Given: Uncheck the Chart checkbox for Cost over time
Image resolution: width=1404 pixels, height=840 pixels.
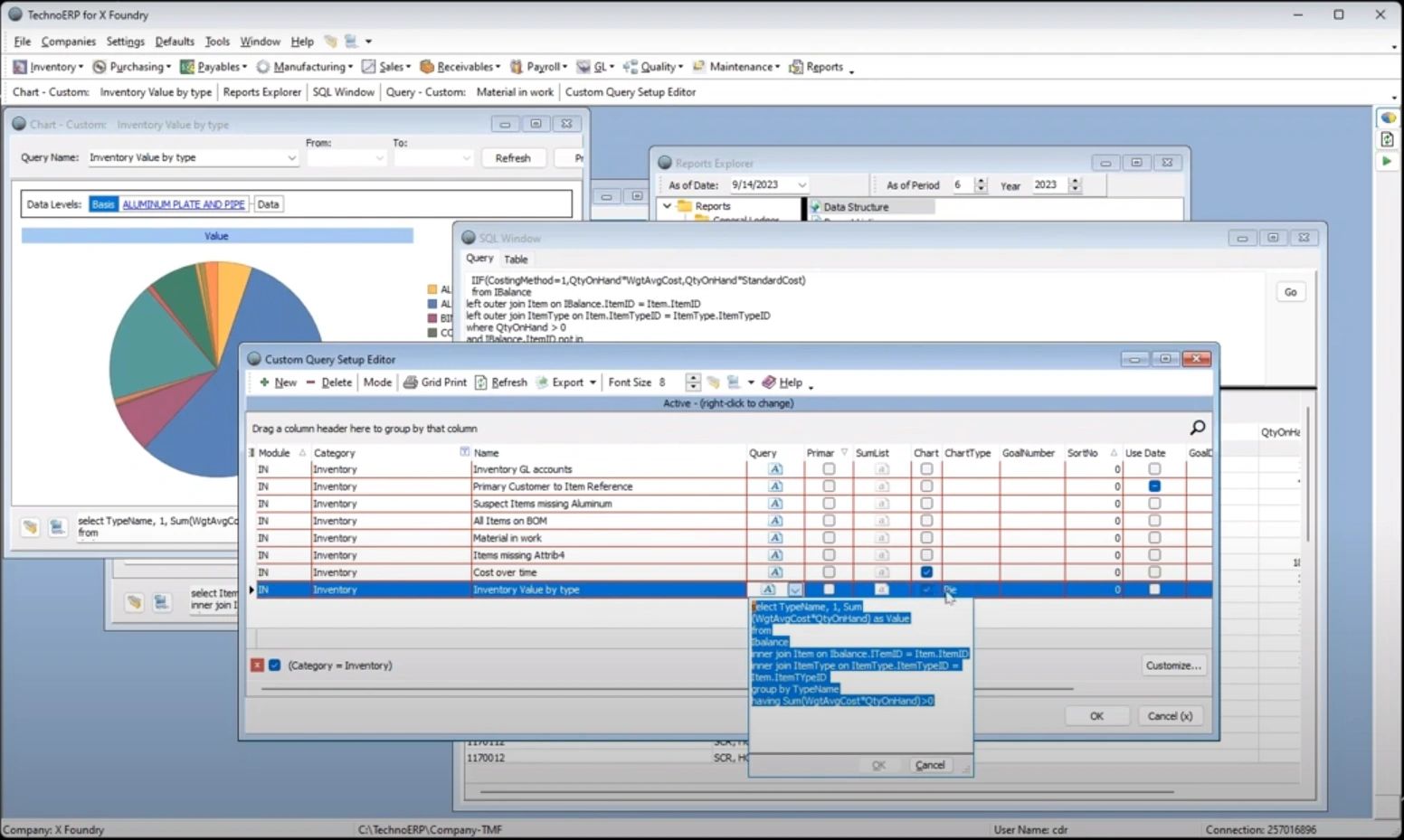Looking at the screenshot, I should (926, 572).
